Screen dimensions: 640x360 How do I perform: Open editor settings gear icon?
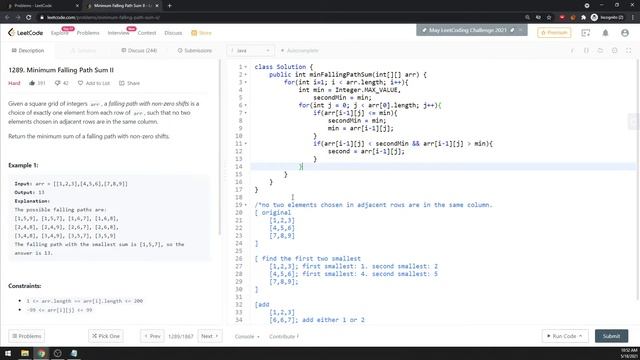(x=614, y=50)
